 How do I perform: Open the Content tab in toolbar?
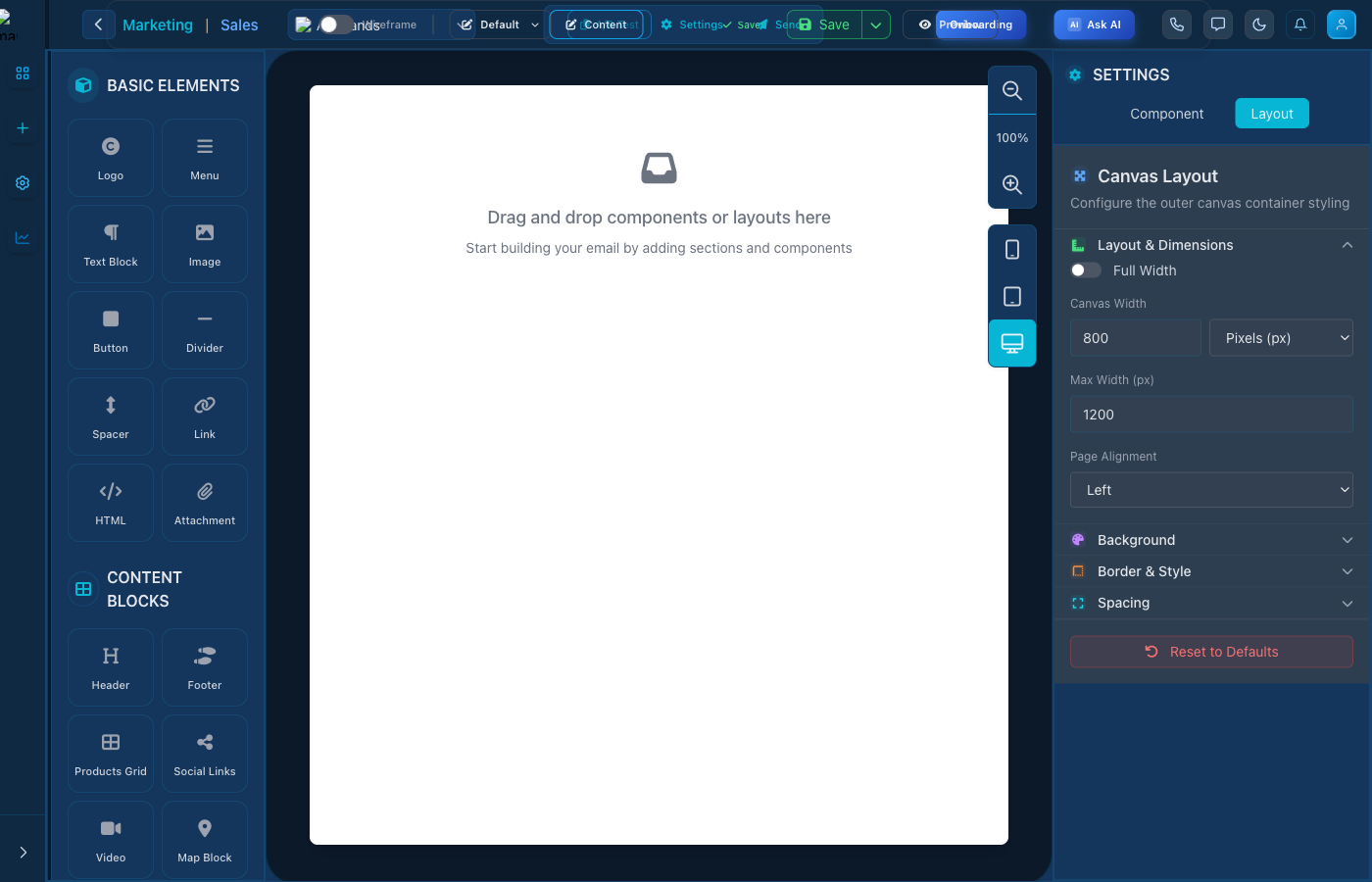tap(597, 24)
